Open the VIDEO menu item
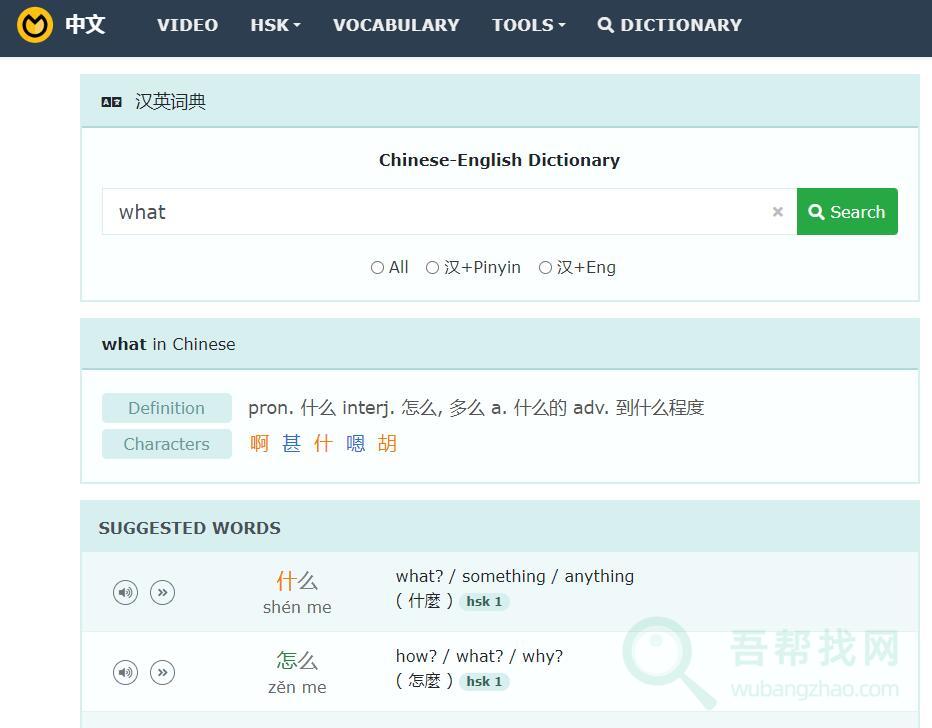The width and height of the screenshot is (932, 728). [x=187, y=25]
